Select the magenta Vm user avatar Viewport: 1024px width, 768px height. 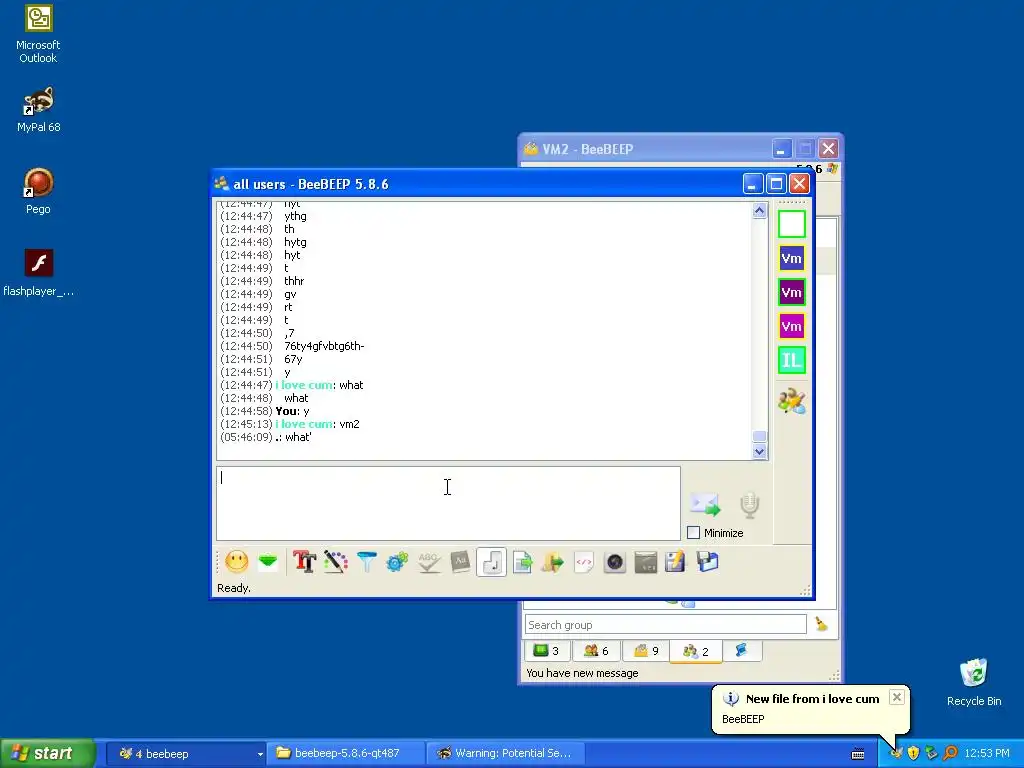coord(792,326)
